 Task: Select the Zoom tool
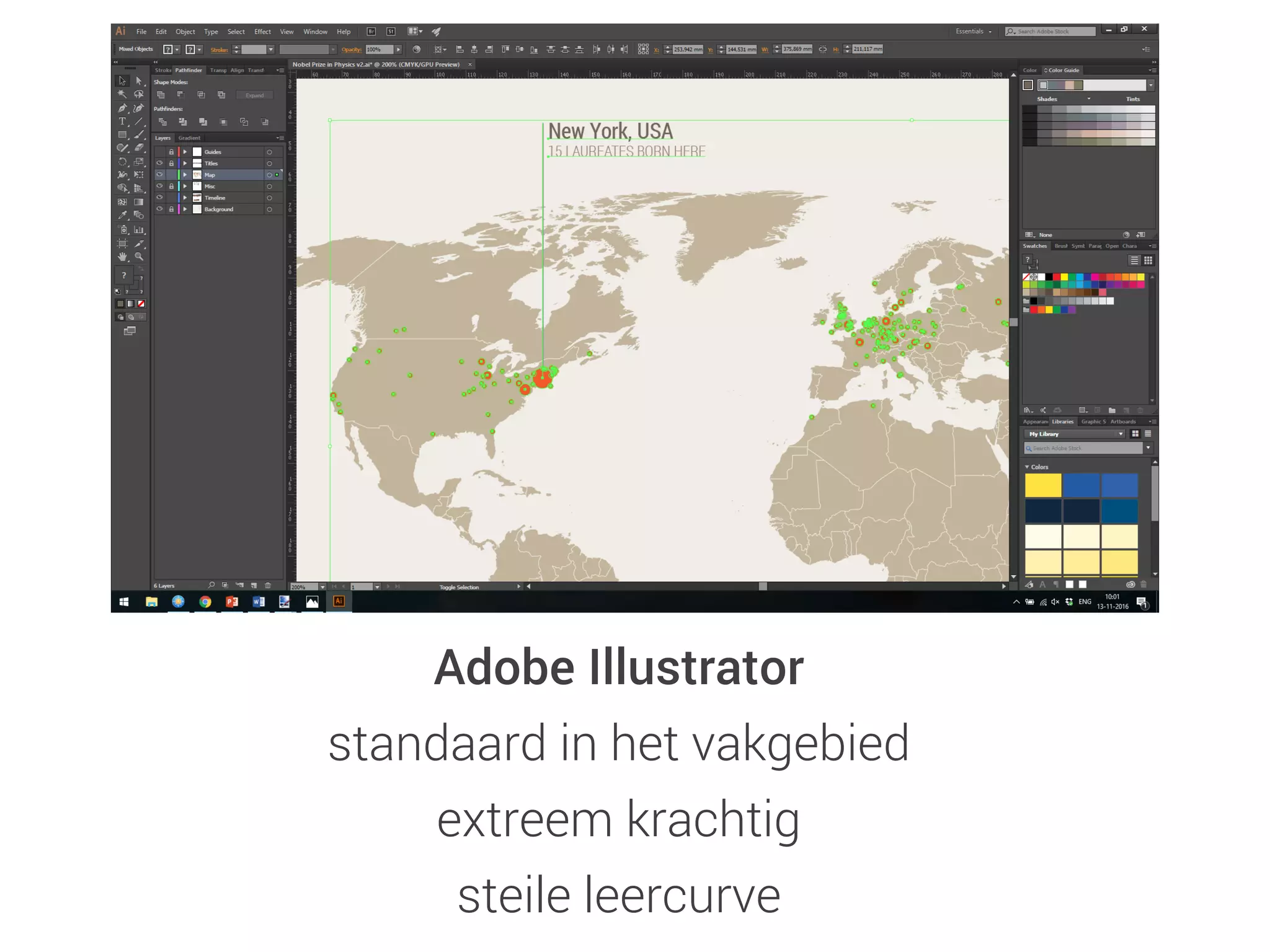click(139, 257)
